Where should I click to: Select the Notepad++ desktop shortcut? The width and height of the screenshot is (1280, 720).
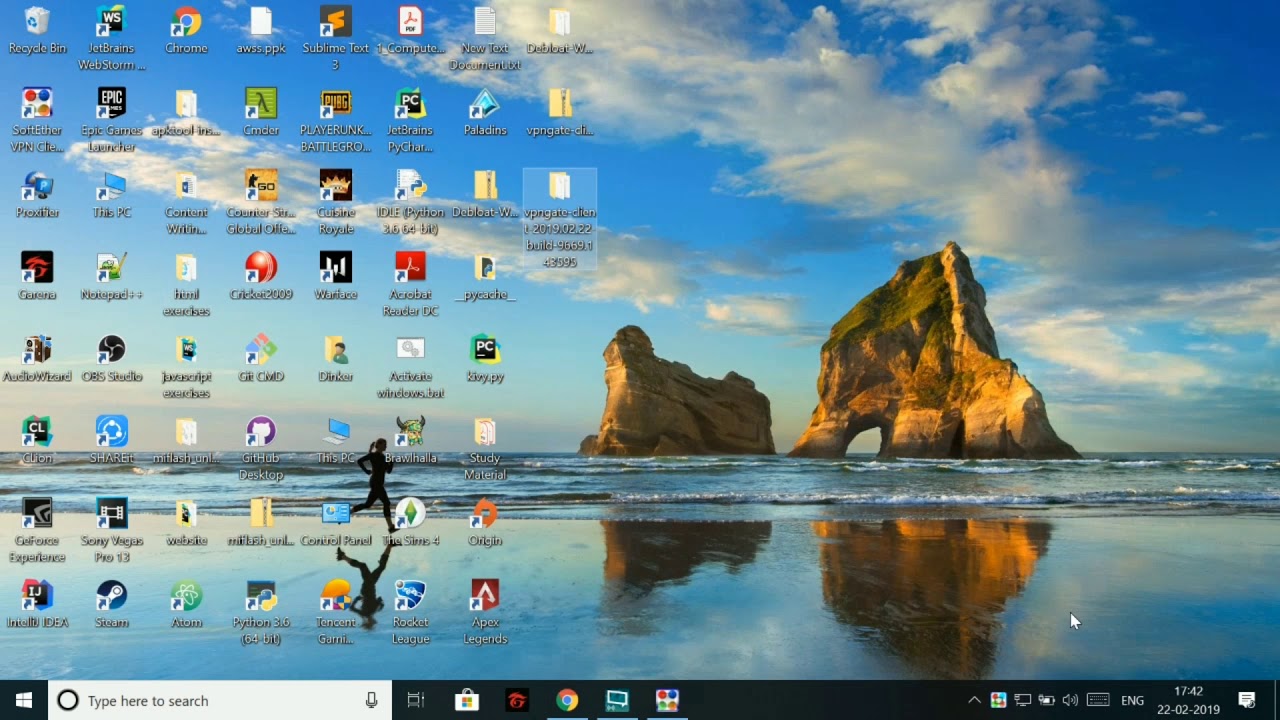coord(111,276)
